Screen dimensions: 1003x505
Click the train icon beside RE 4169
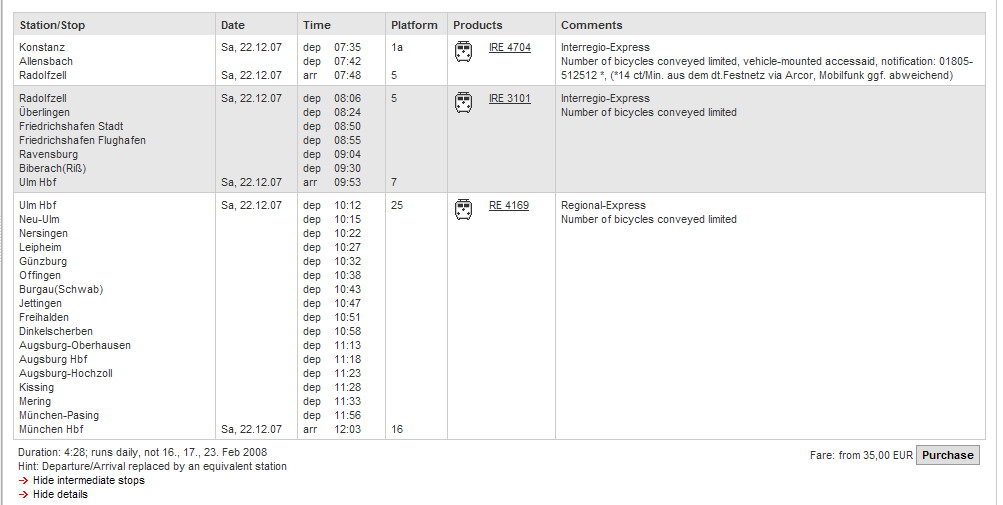pos(464,210)
